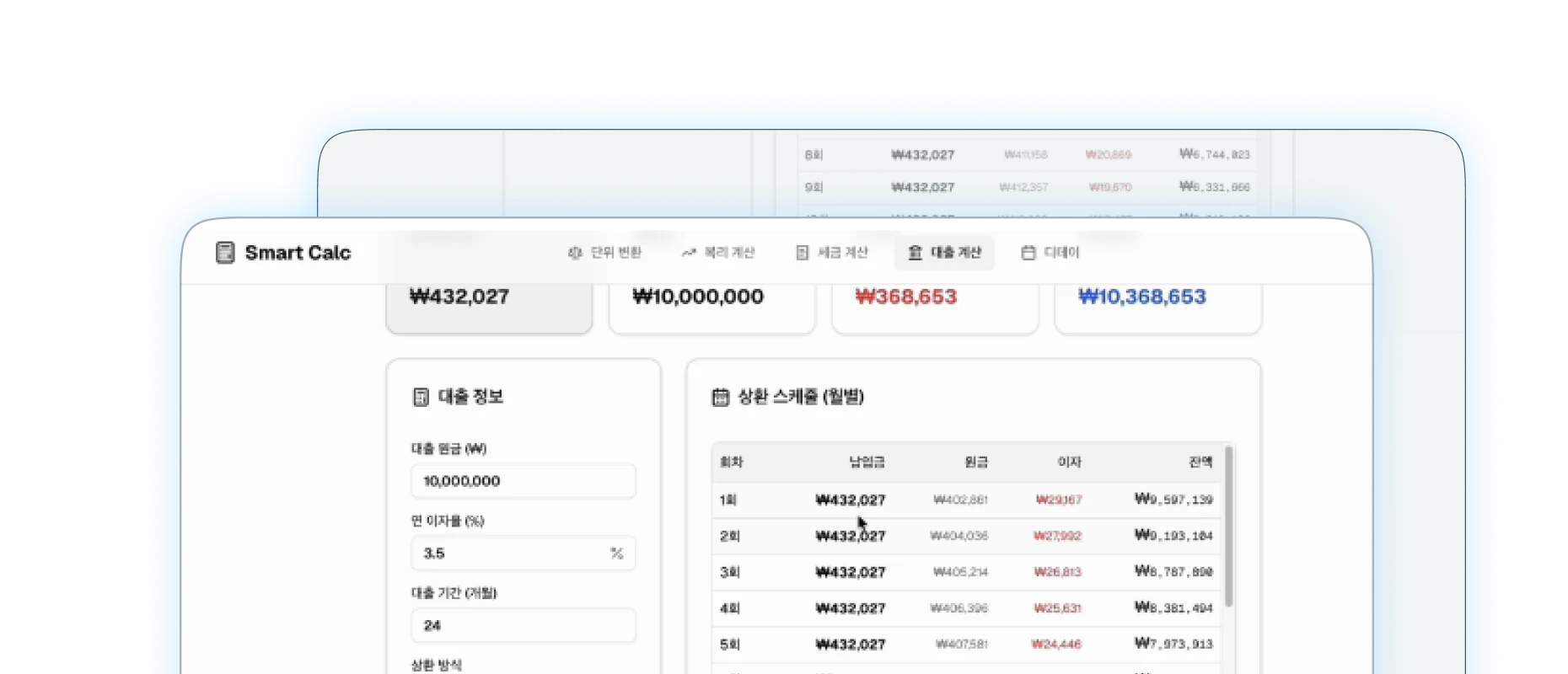
Task: Click the 납입금 column header
Action: click(867, 462)
